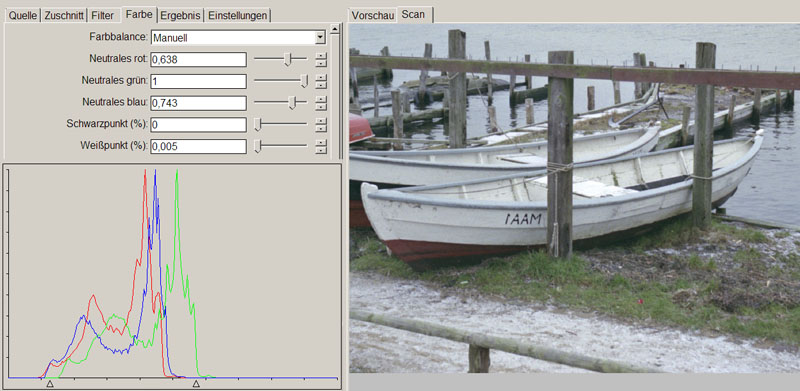
Task: Click the Neutrales grün value field
Action: pyautogui.click(x=198, y=81)
